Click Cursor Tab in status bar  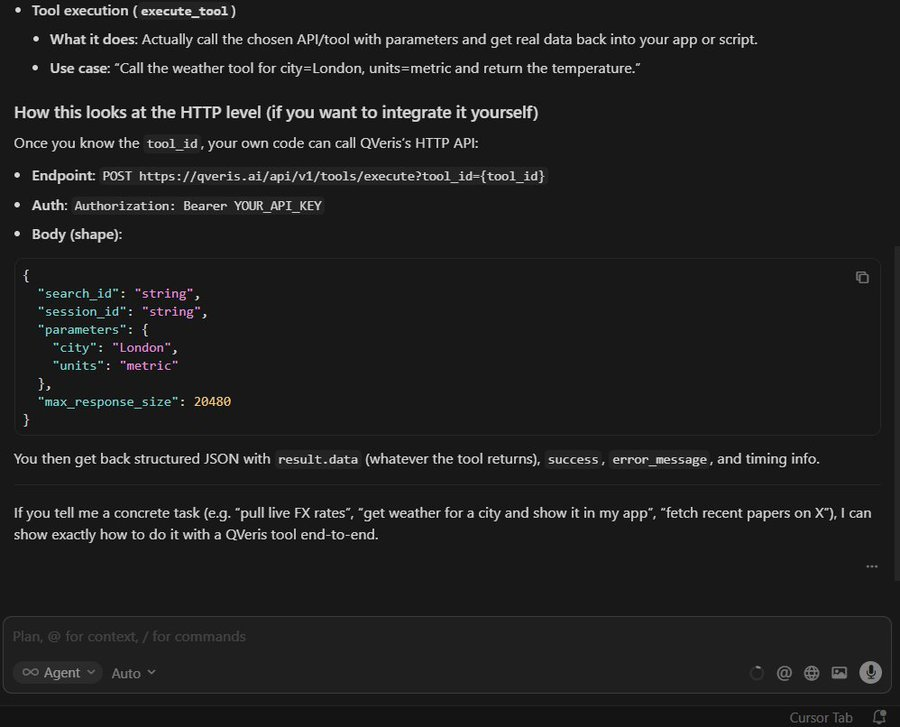(820, 717)
